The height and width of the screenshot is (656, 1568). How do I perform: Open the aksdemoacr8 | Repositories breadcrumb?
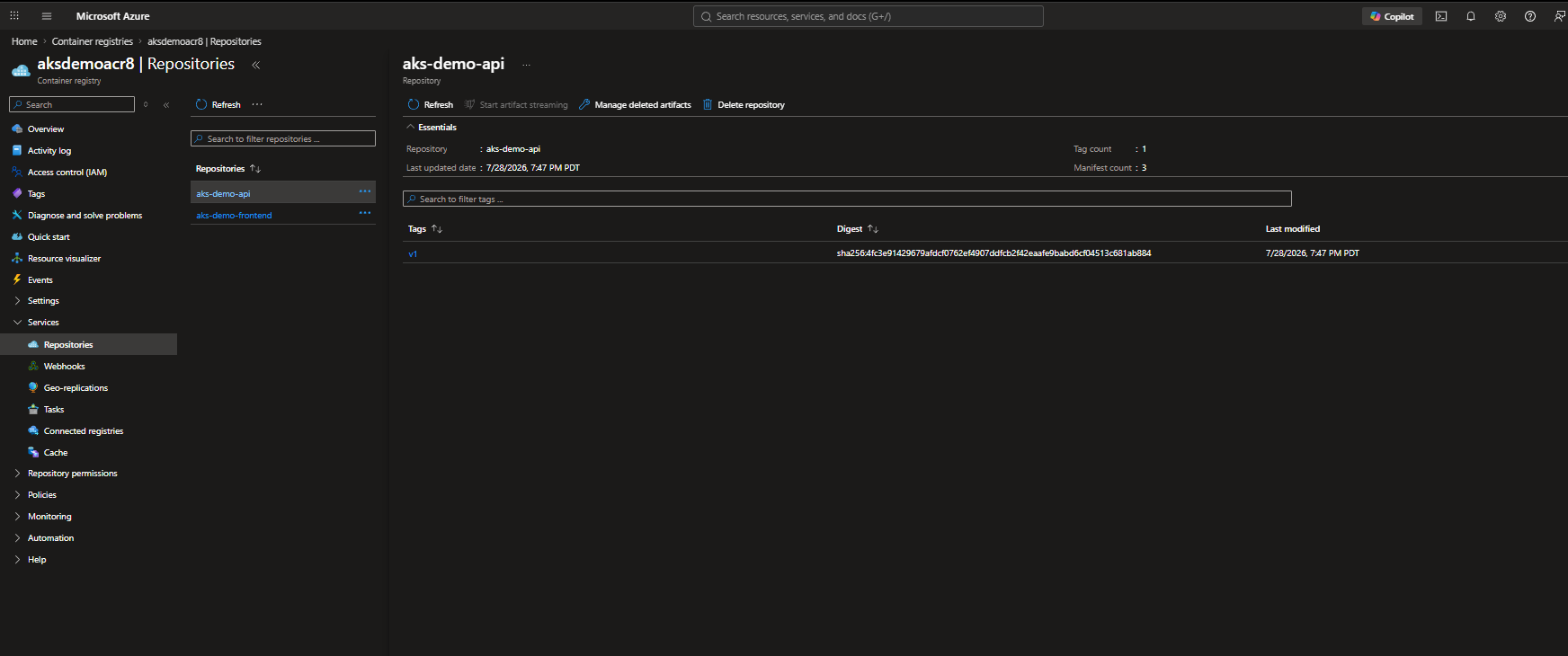click(x=204, y=41)
